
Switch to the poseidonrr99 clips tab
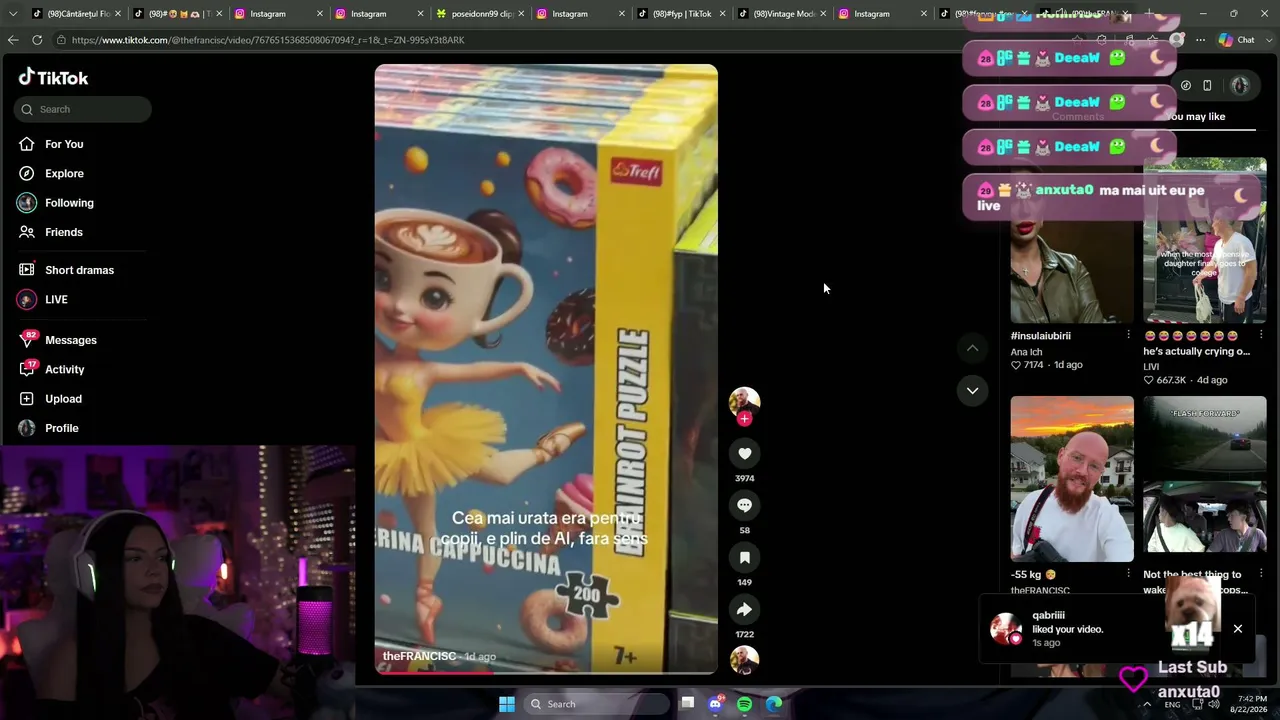click(482, 14)
